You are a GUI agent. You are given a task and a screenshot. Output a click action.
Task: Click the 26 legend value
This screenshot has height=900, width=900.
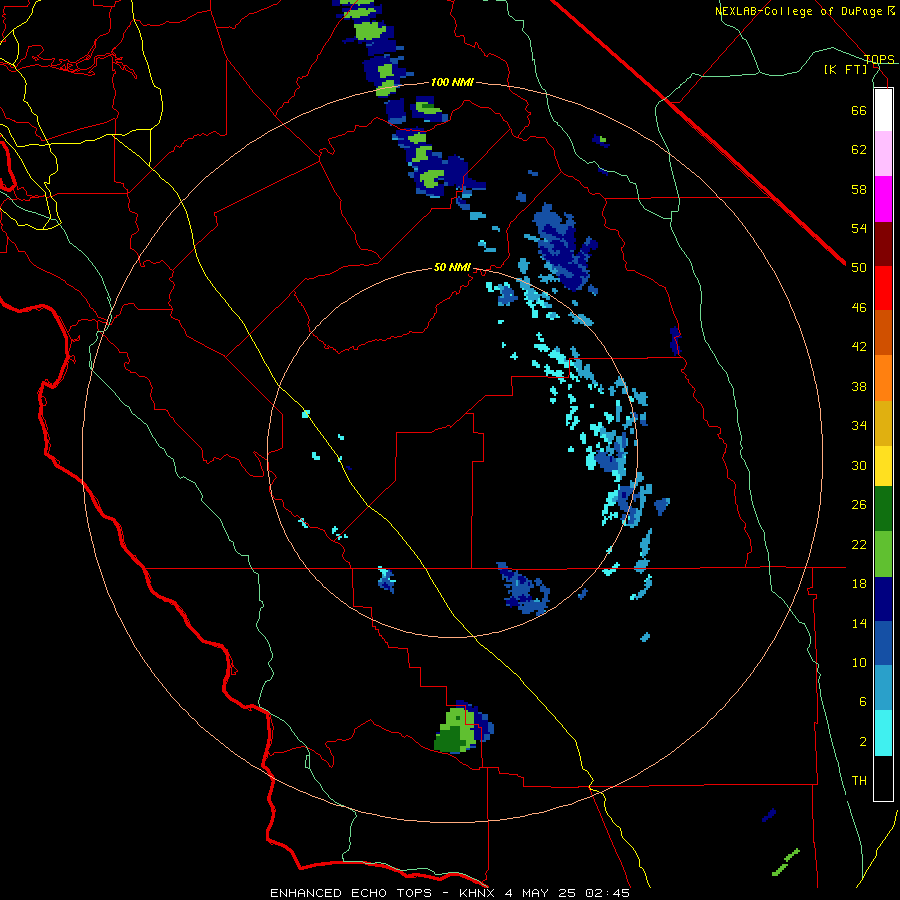click(x=859, y=505)
